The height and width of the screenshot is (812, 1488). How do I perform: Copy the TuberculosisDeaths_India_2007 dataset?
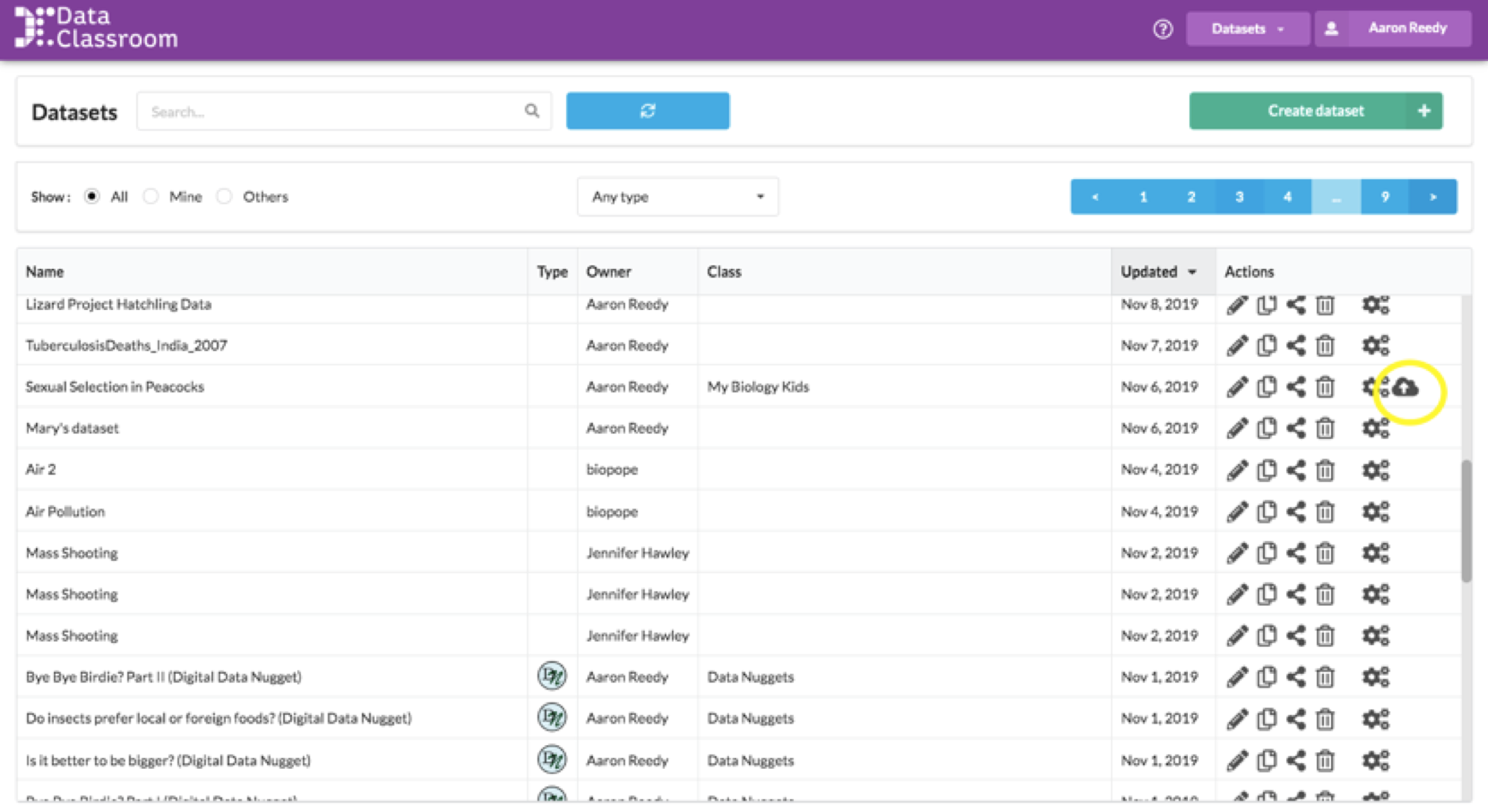1266,345
